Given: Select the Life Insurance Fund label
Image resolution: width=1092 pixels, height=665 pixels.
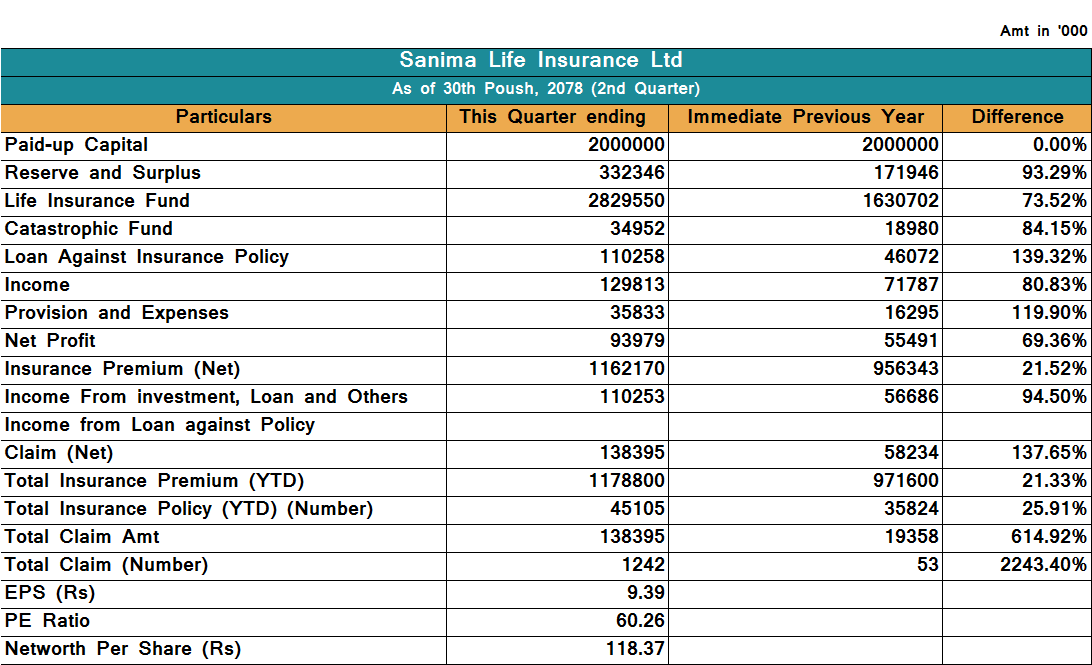Looking at the screenshot, I should pyautogui.click(x=97, y=201).
